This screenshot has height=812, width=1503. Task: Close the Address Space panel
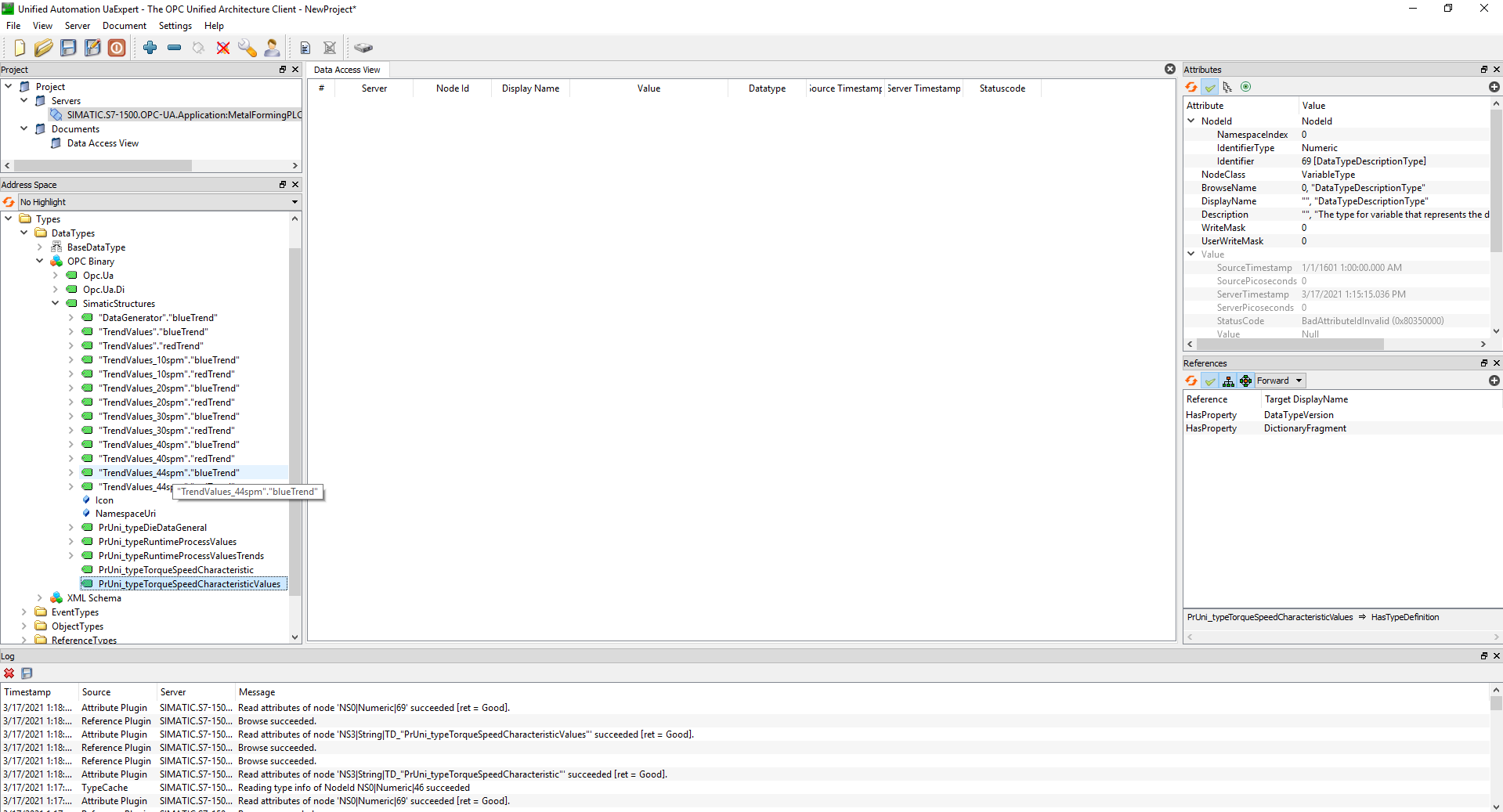tap(295, 185)
